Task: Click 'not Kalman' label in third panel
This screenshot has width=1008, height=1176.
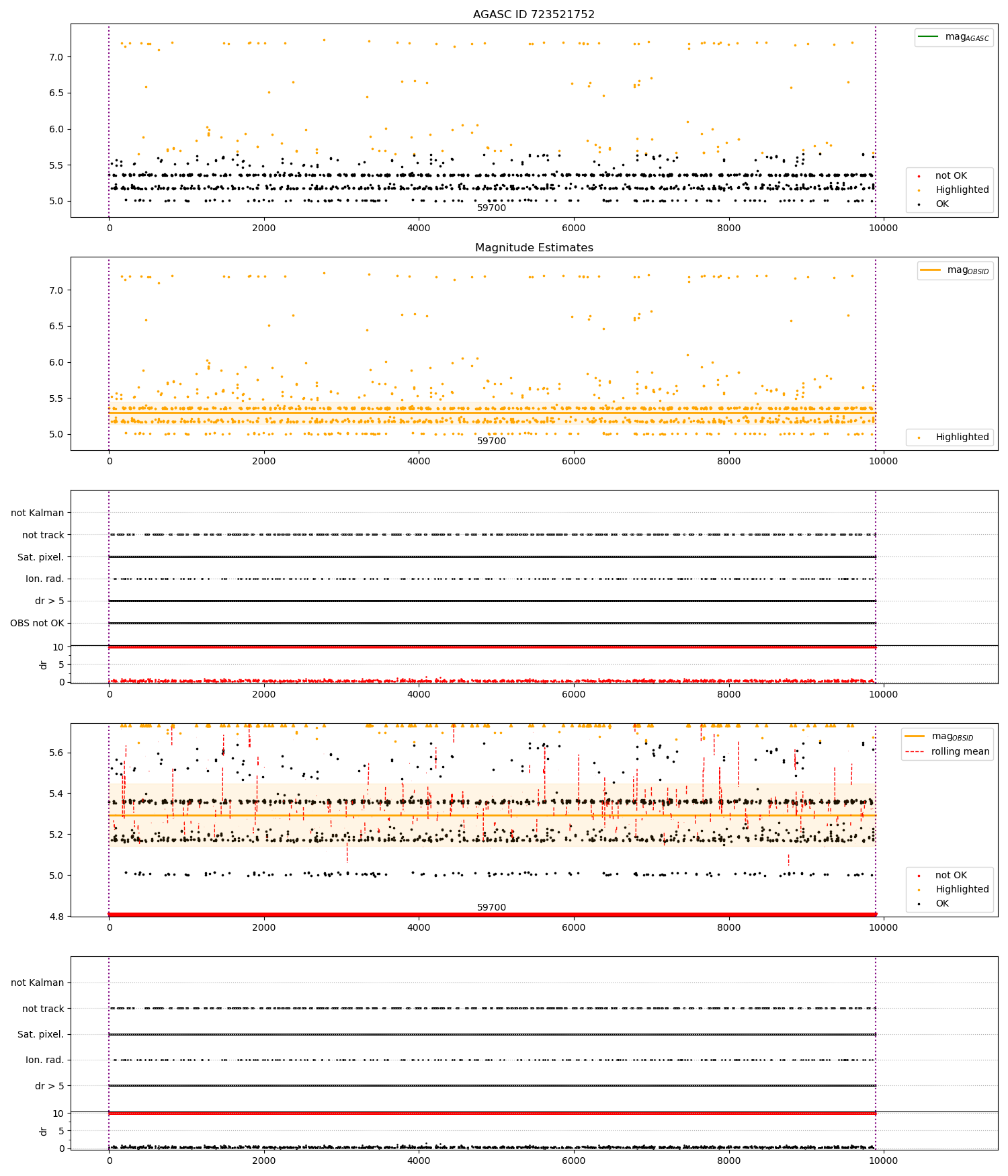Action: pos(38,513)
